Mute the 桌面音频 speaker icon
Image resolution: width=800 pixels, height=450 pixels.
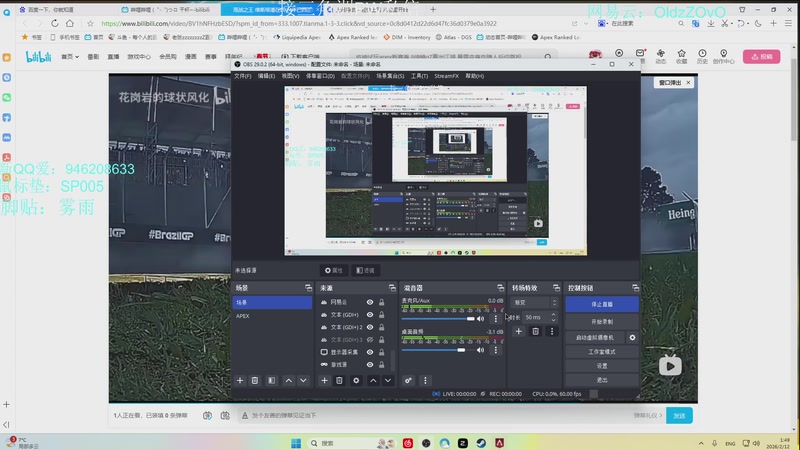click(481, 350)
